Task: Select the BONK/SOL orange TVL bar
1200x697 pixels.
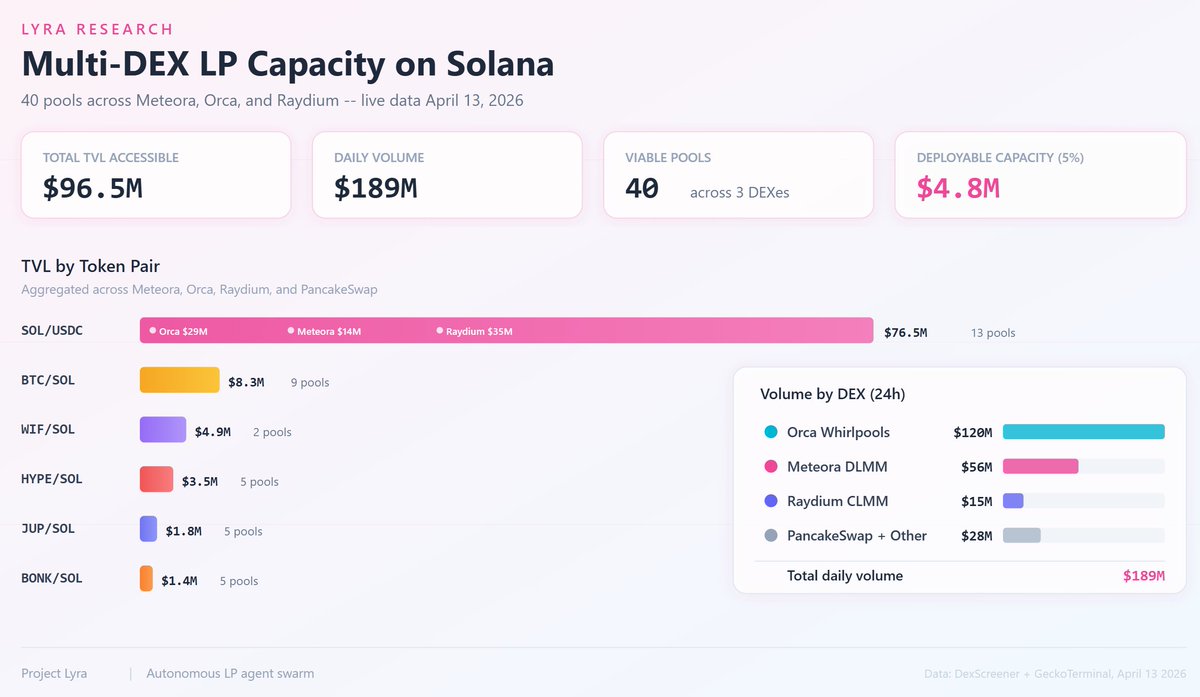Action: pos(146,578)
